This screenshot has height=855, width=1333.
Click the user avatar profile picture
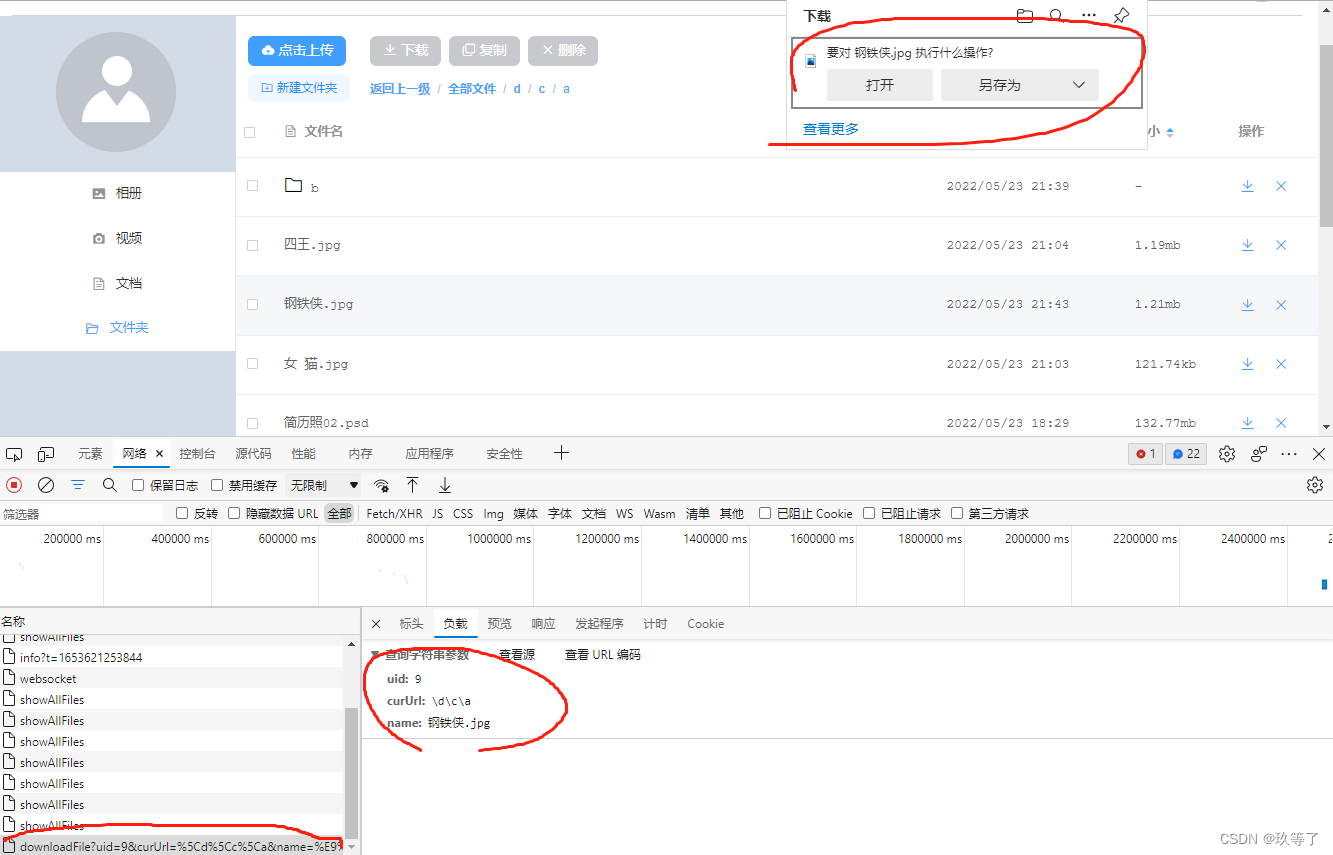[x=116, y=91]
